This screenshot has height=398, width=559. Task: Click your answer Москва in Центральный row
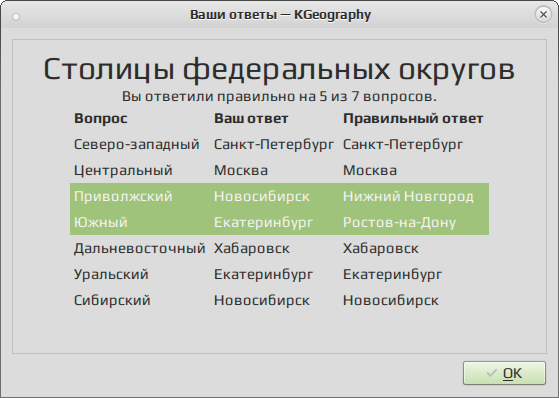[x=241, y=170]
